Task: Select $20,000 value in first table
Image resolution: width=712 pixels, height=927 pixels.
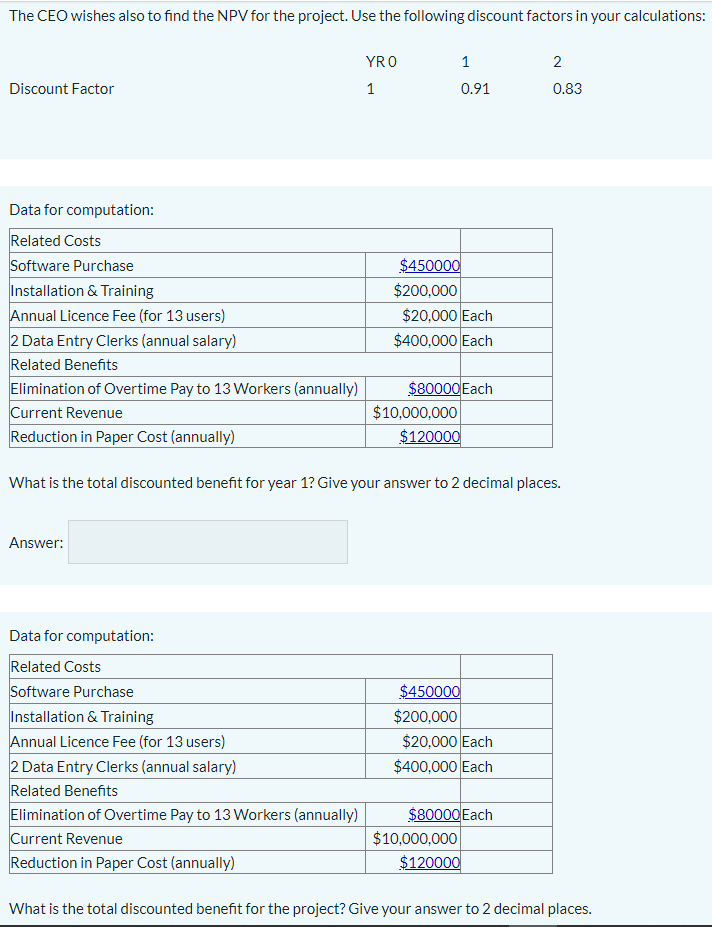Action: [430, 315]
